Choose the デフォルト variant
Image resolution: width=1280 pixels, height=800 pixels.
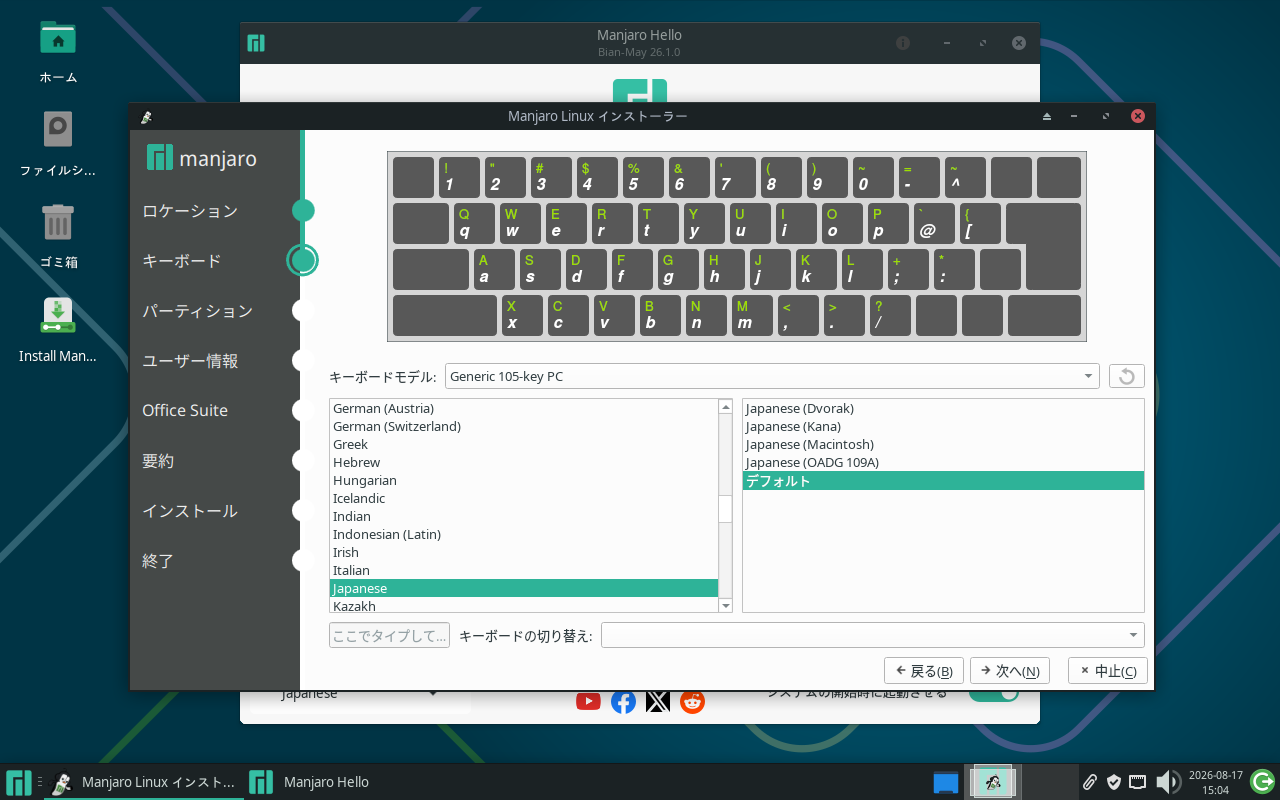click(x=943, y=481)
